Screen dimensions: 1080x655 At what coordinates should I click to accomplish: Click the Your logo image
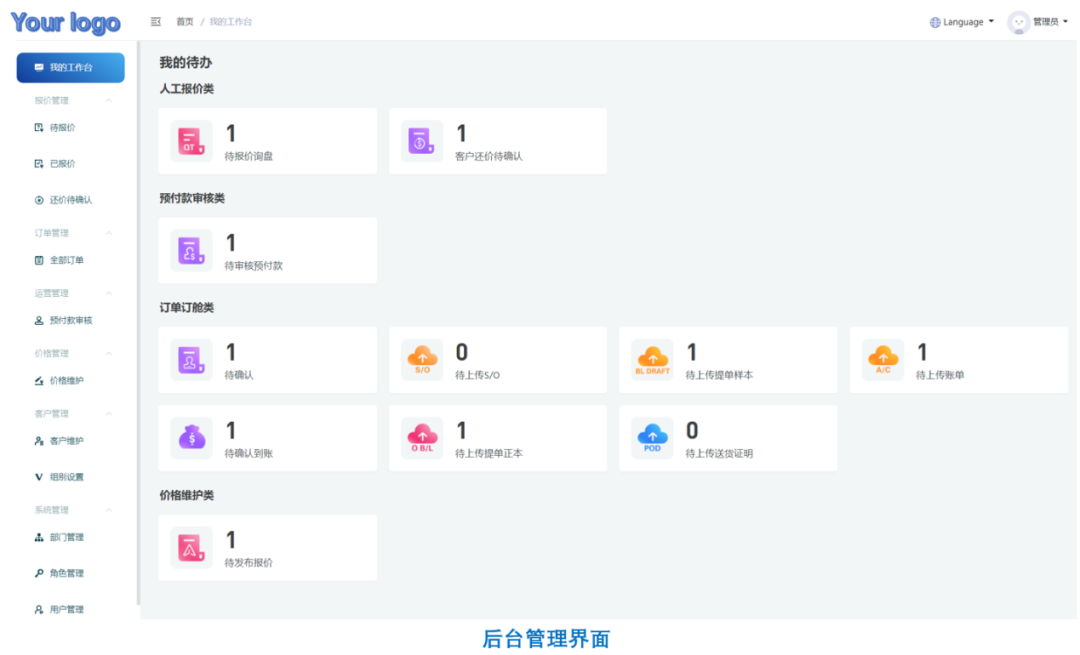pyautogui.click(x=66, y=22)
